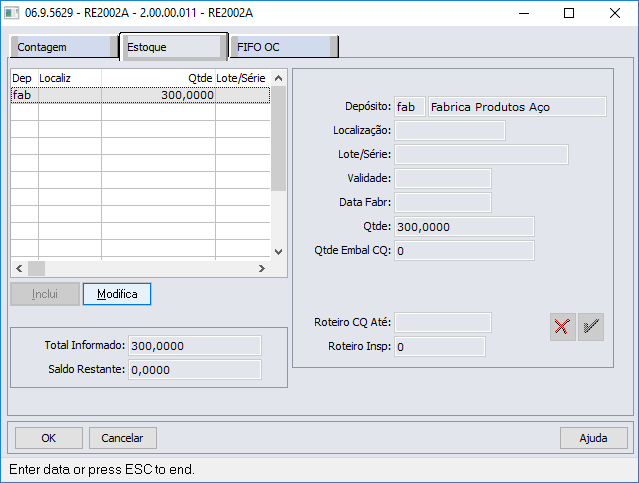Click the red X cancel icon

click(x=562, y=327)
